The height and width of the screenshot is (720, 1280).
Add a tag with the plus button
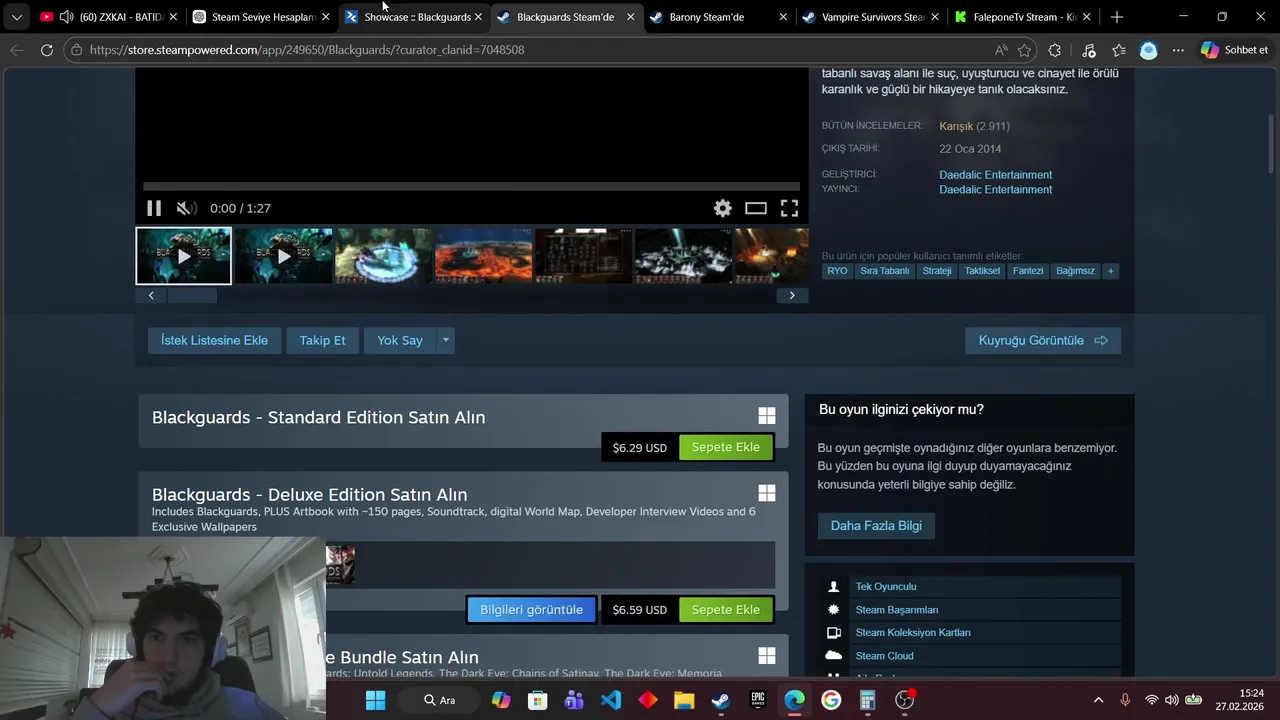click(1110, 271)
